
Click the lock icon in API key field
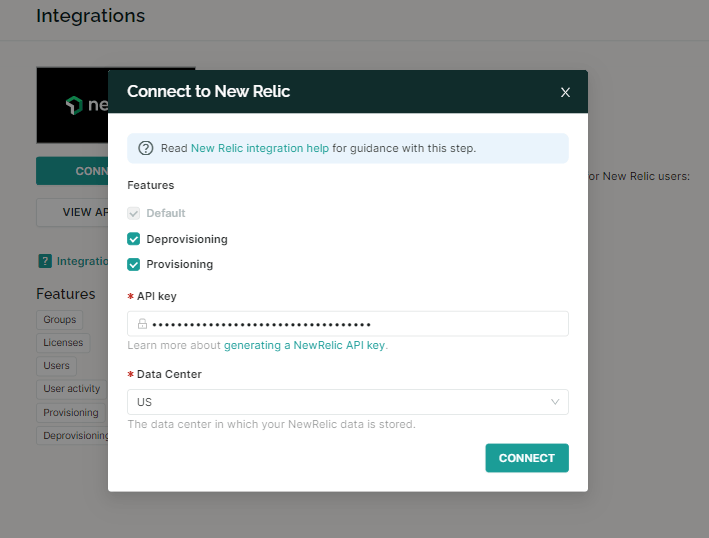pyautogui.click(x=142, y=324)
